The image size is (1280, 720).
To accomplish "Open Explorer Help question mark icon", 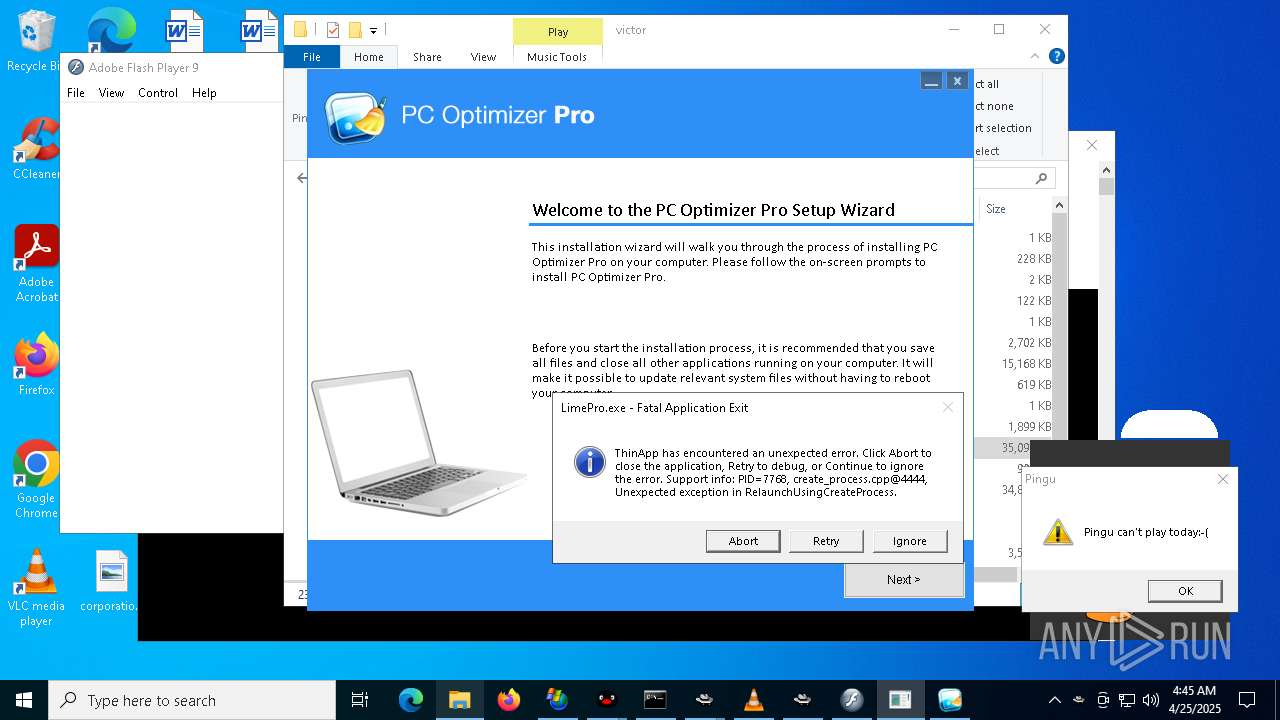I will [1056, 57].
